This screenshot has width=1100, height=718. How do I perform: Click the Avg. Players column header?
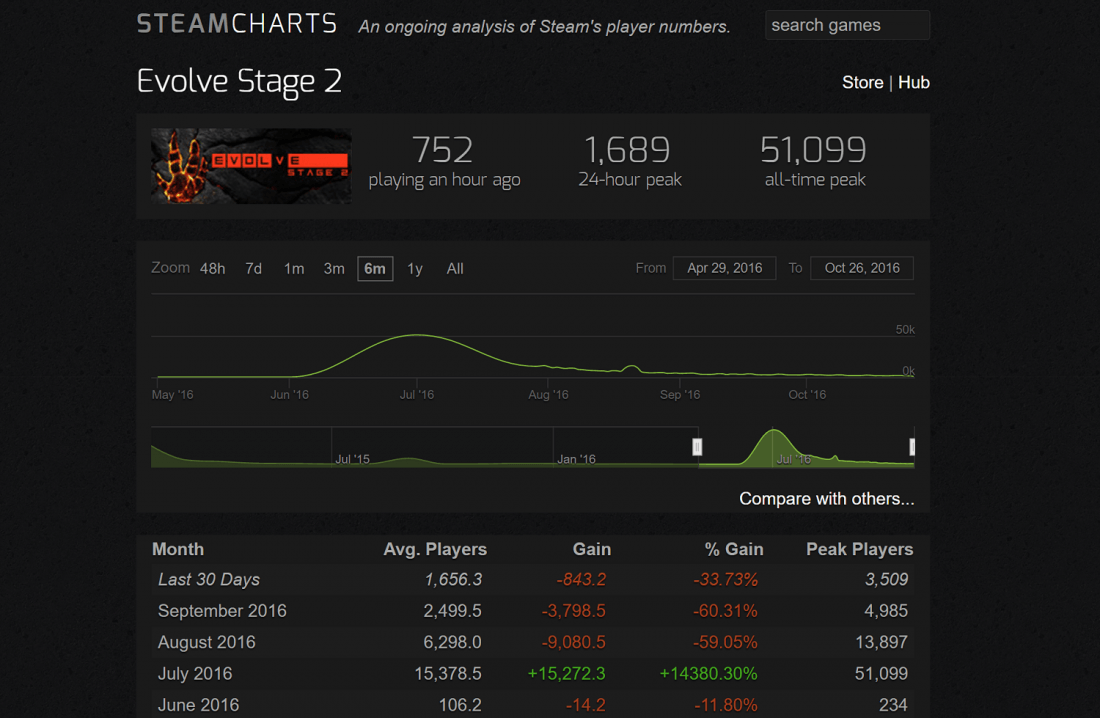(x=435, y=550)
